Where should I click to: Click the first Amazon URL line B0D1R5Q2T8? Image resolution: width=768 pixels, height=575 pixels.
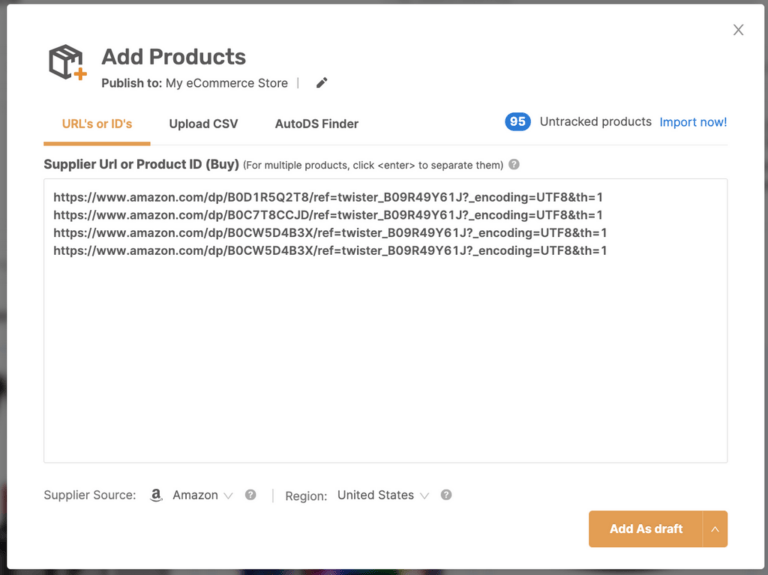[328, 197]
